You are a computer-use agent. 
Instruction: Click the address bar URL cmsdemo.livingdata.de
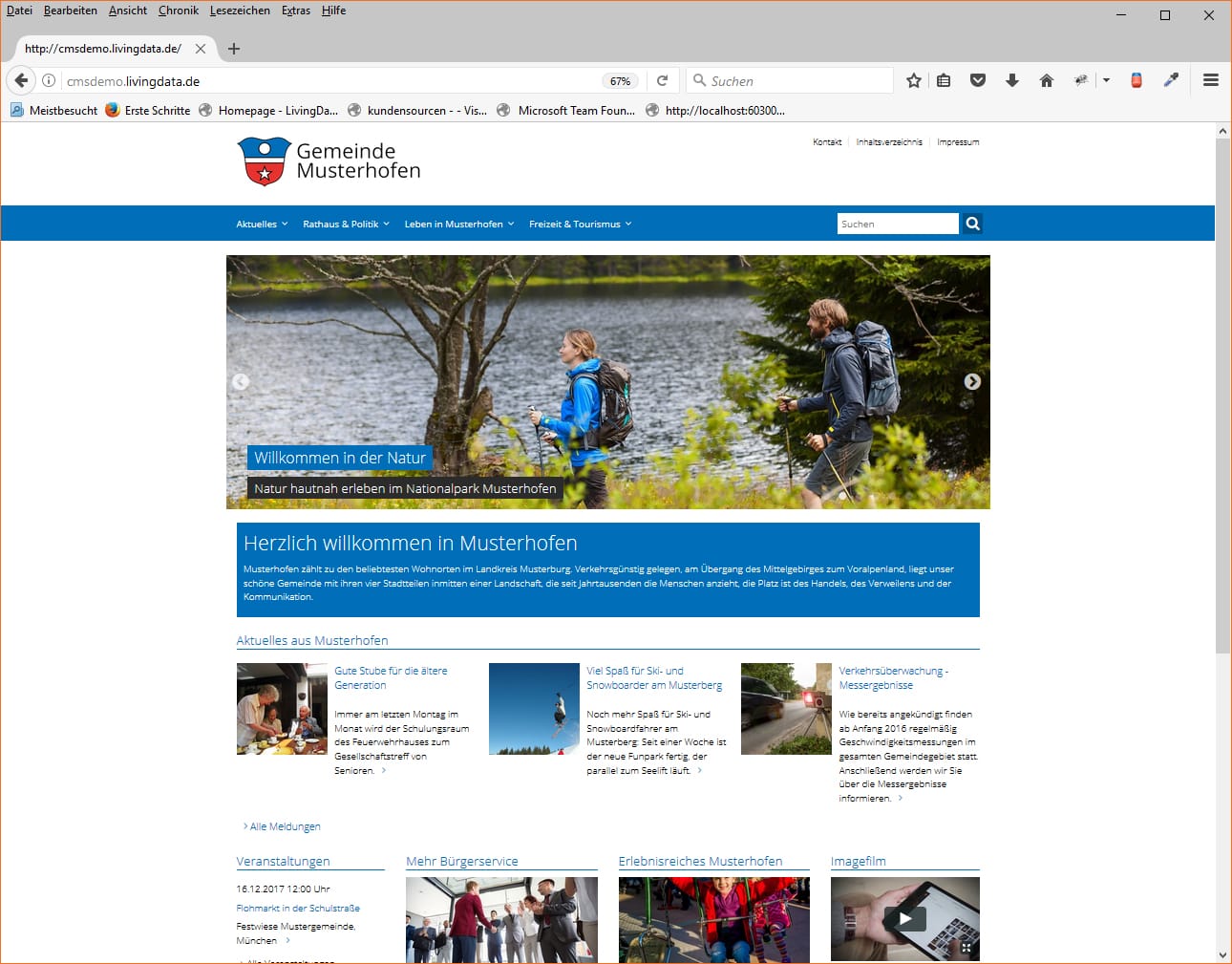point(133,81)
